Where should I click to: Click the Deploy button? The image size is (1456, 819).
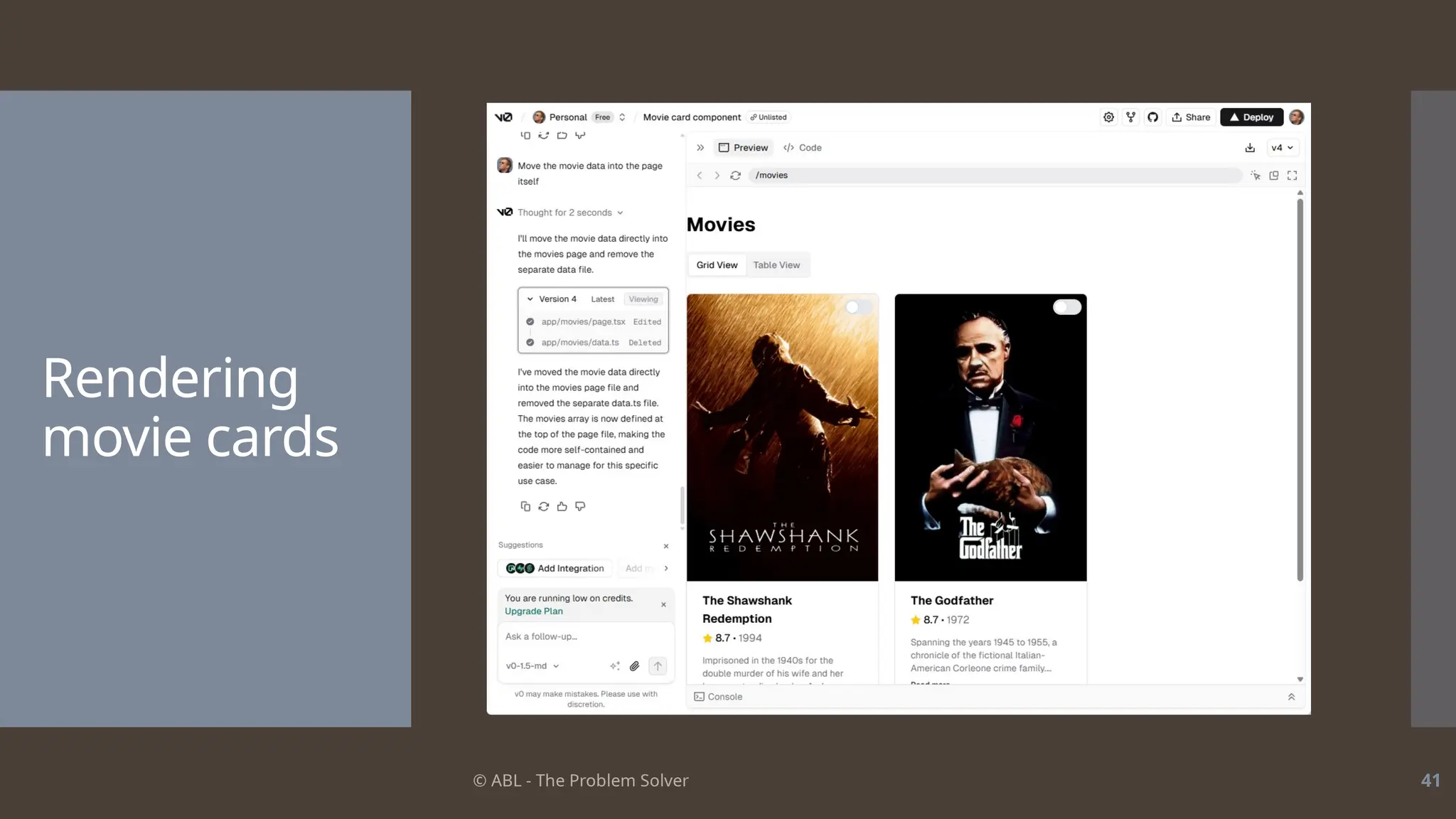pyautogui.click(x=1251, y=117)
